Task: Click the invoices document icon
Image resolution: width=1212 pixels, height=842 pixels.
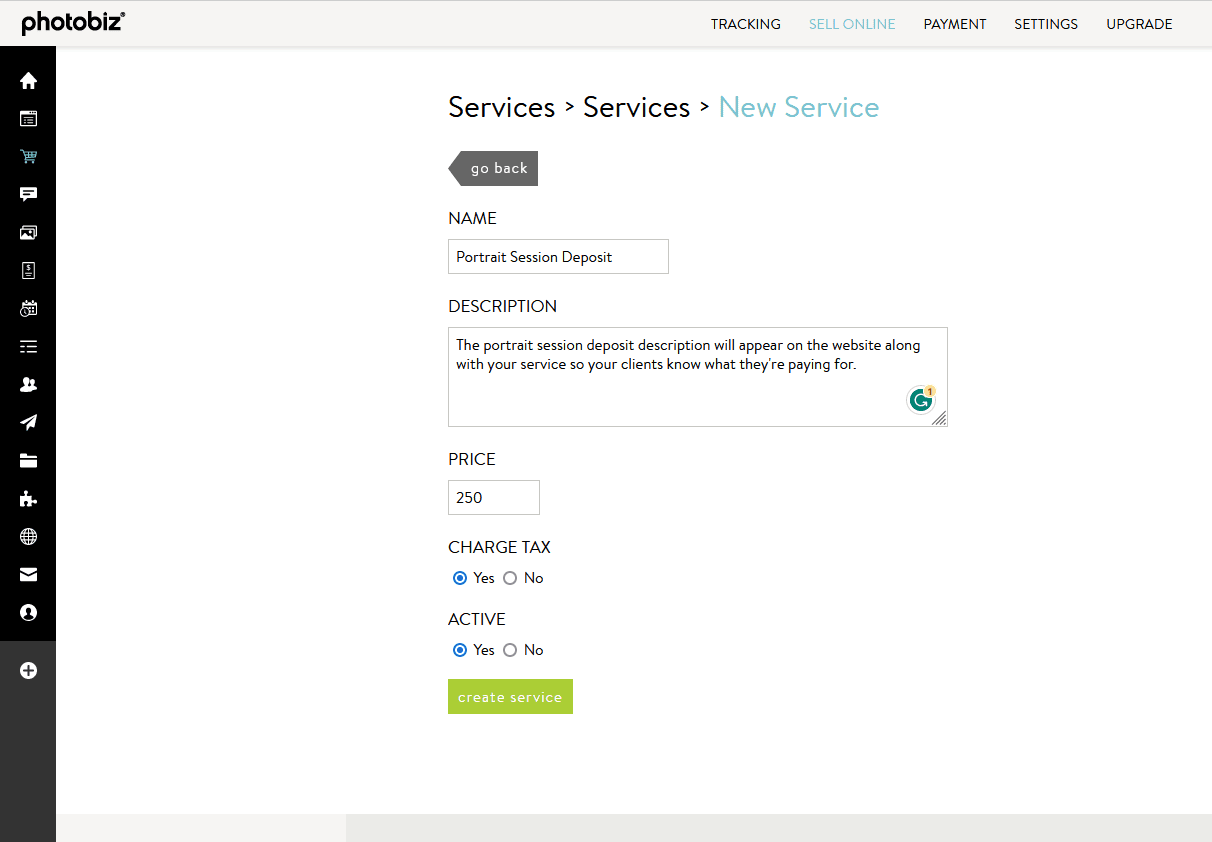Action: coord(28,270)
